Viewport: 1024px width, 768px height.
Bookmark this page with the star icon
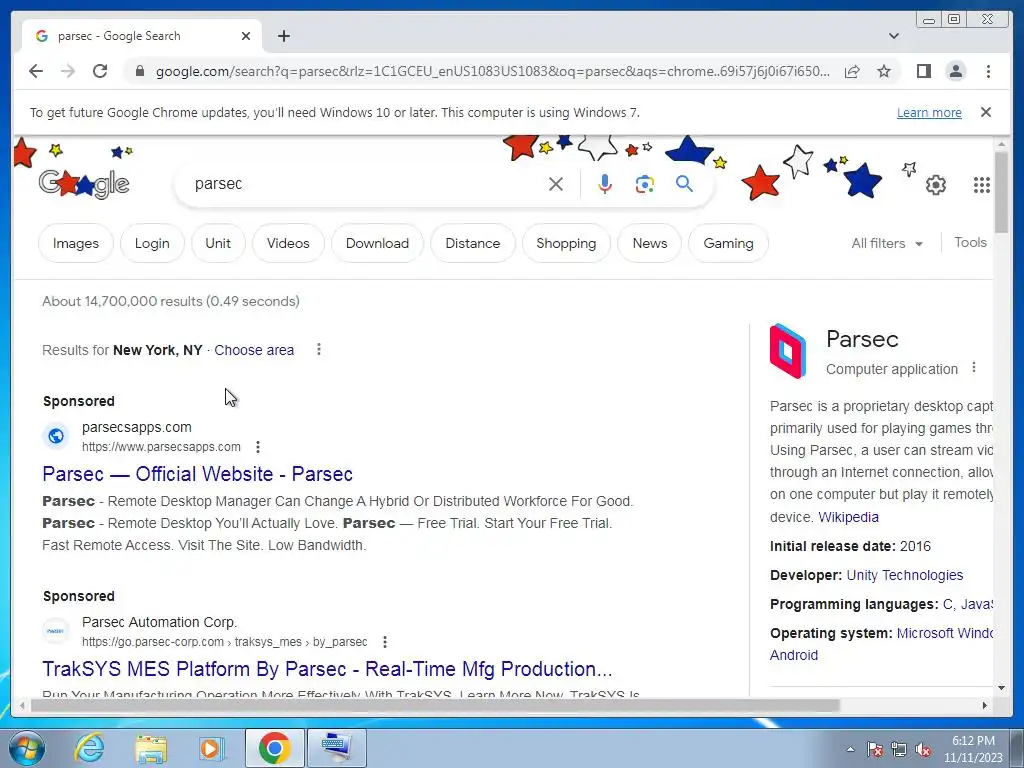[884, 71]
